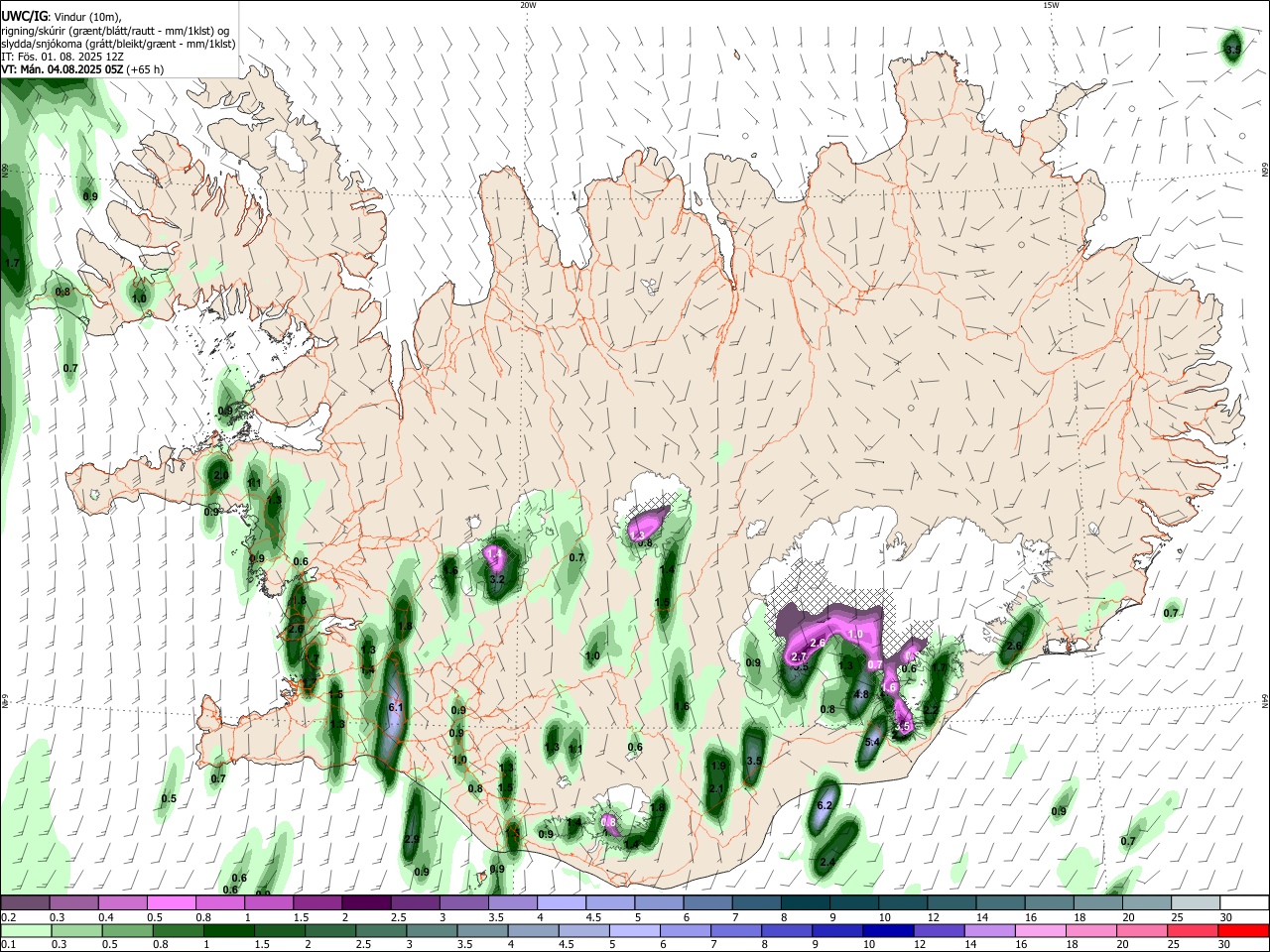Click the "20W" longitude label

(x=528, y=5)
